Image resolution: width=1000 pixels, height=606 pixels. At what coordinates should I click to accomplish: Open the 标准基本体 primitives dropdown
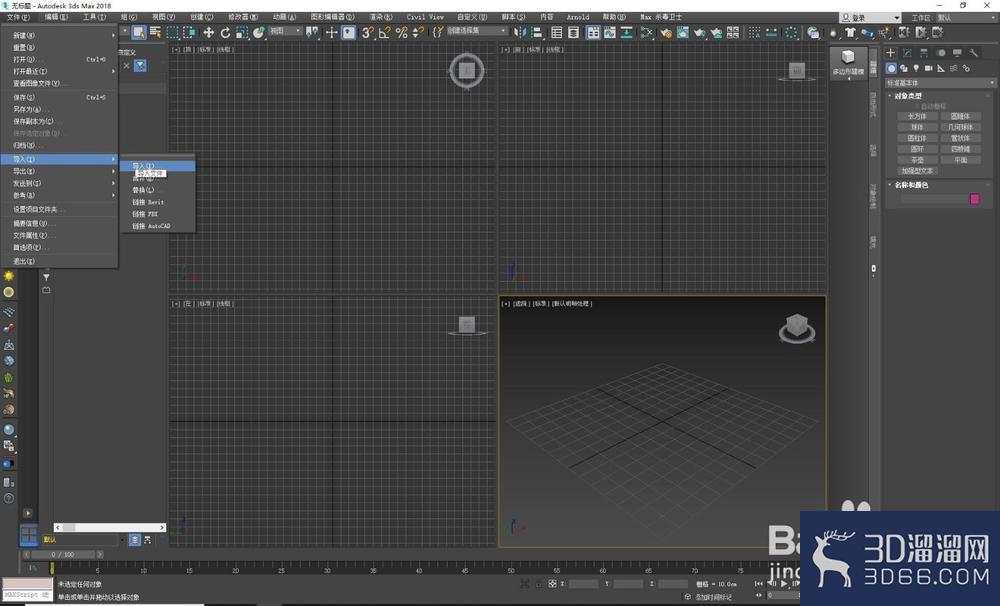940,83
